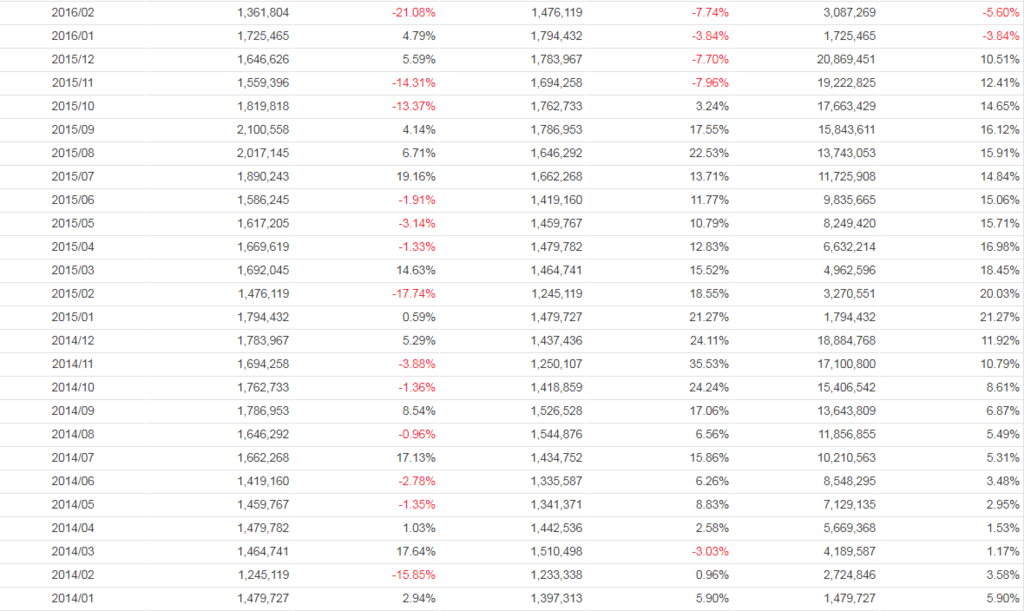Viewport: 1024px width, 611px height.
Task: Select the -15.85% negative percentage
Action: point(413,575)
